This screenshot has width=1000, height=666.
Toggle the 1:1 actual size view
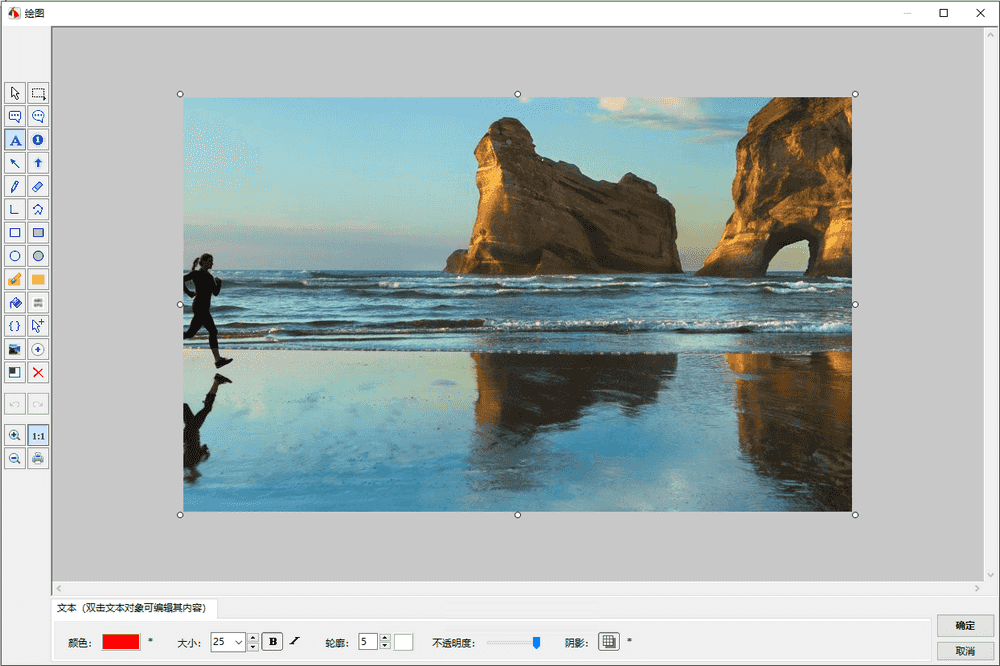tap(38, 435)
